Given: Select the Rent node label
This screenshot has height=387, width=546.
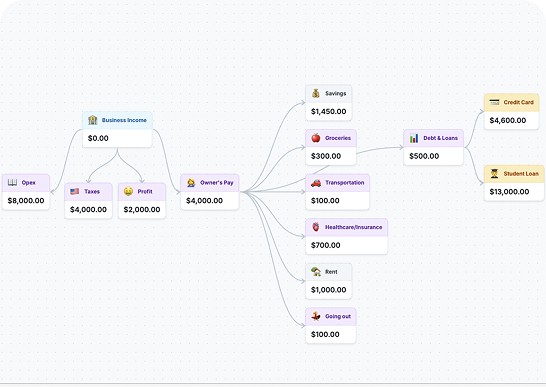Looking at the screenshot, I should click(x=331, y=272).
